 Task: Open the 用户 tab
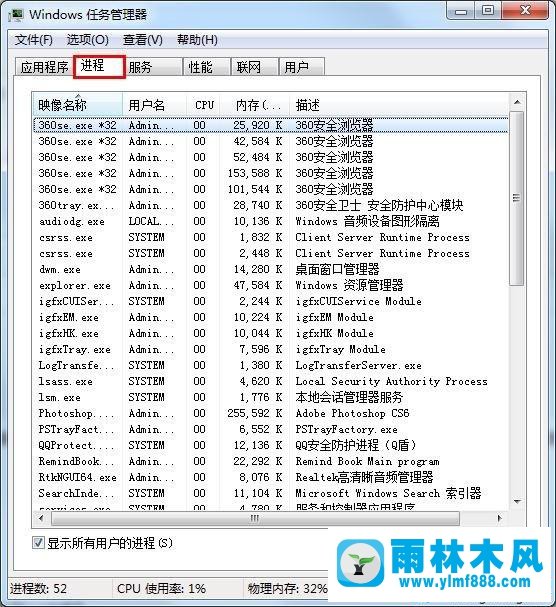tap(301, 67)
